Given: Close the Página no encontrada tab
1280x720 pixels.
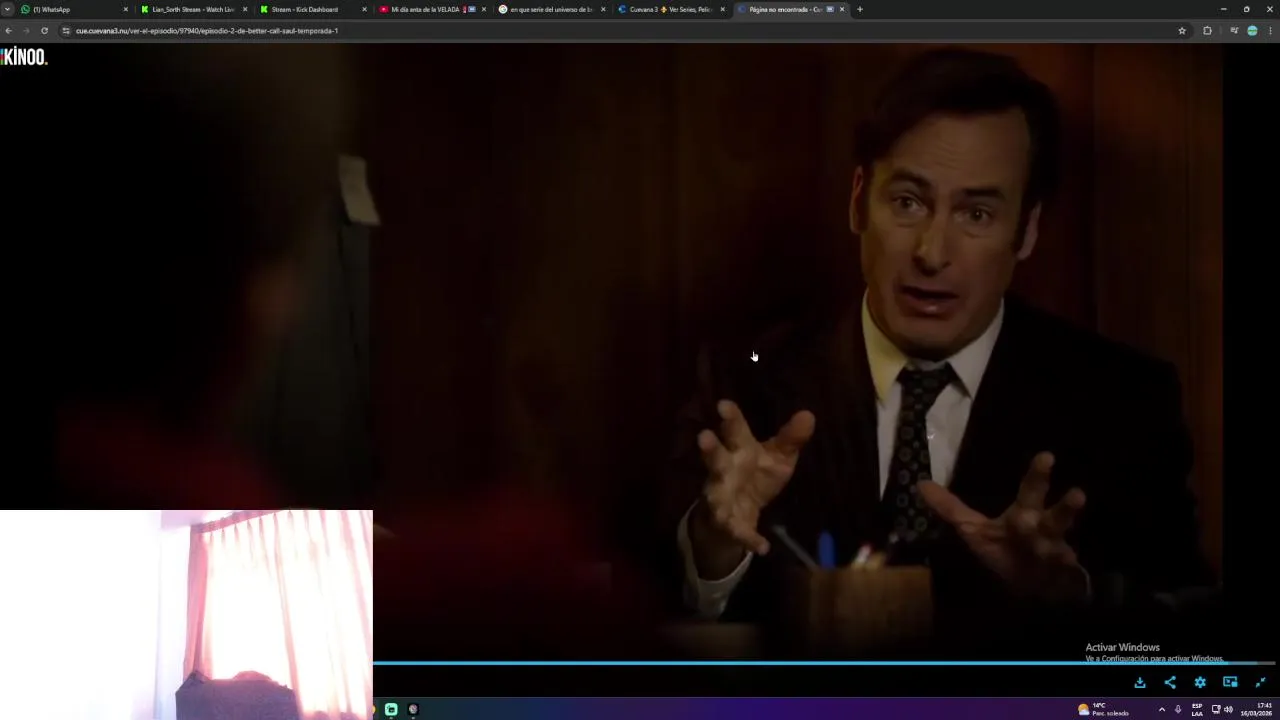Looking at the screenshot, I should [842, 9].
